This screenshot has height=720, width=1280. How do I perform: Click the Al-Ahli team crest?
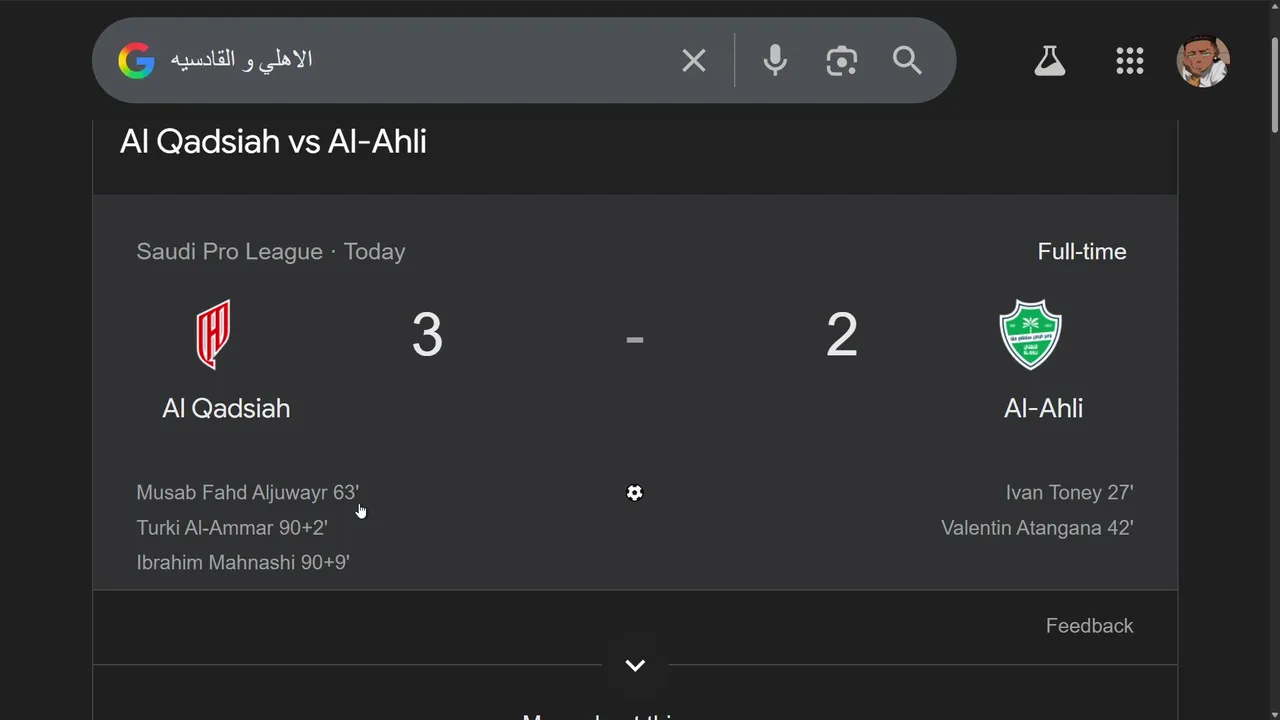(1030, 335)
